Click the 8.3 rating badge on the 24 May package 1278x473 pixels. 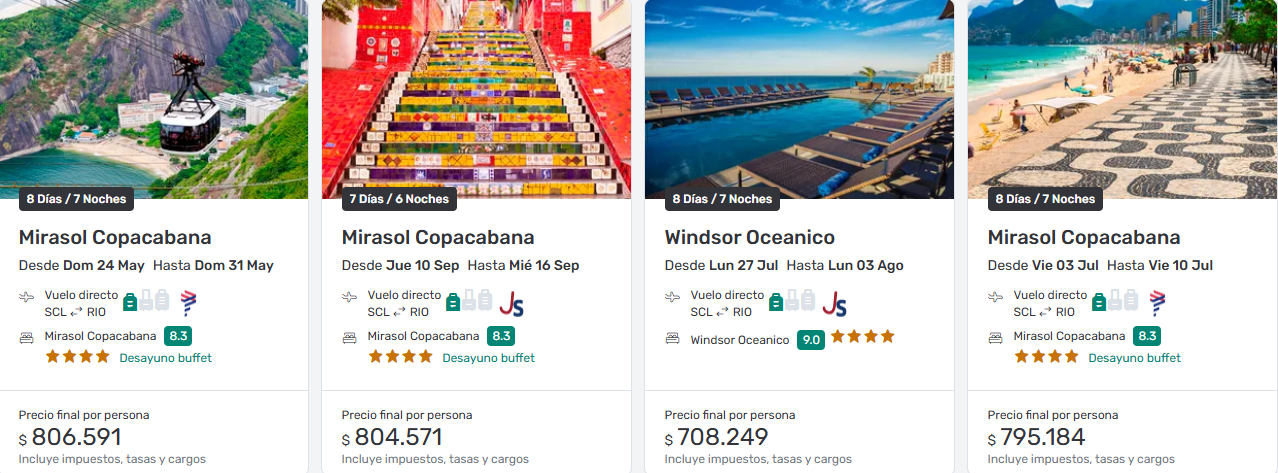[178, 337]
